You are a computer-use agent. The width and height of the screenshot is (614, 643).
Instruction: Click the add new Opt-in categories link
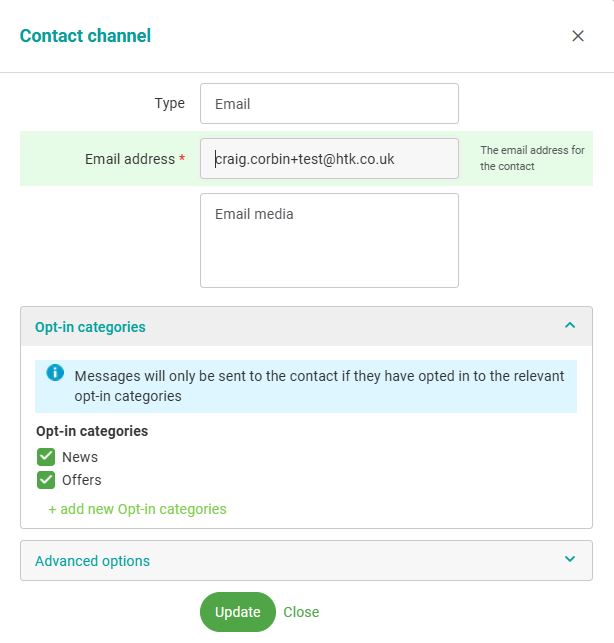click(x=137, y=509)
